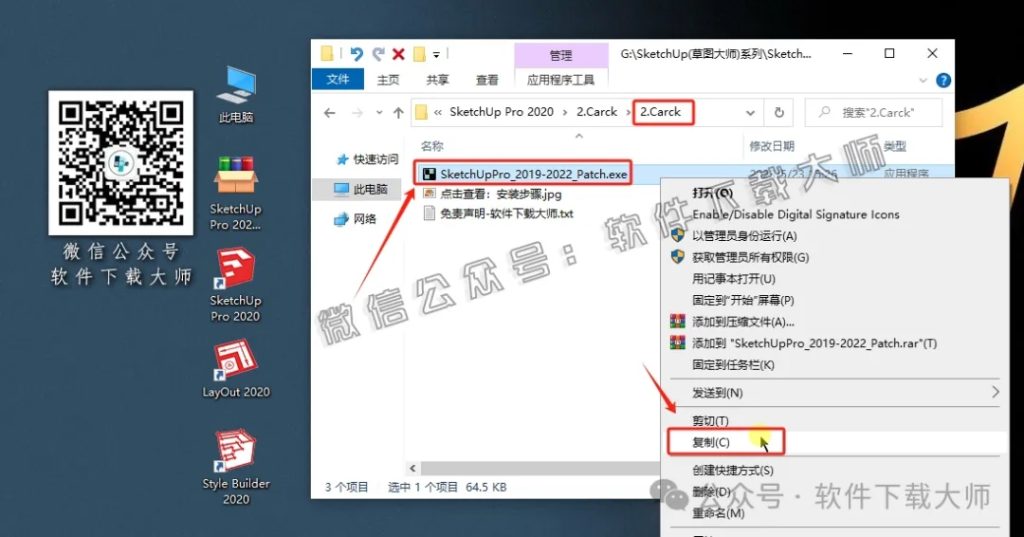Click the 搜索"2.Carck" search box
The width and height of the screenshot is (1024, 537).
[x=873, y=113]
